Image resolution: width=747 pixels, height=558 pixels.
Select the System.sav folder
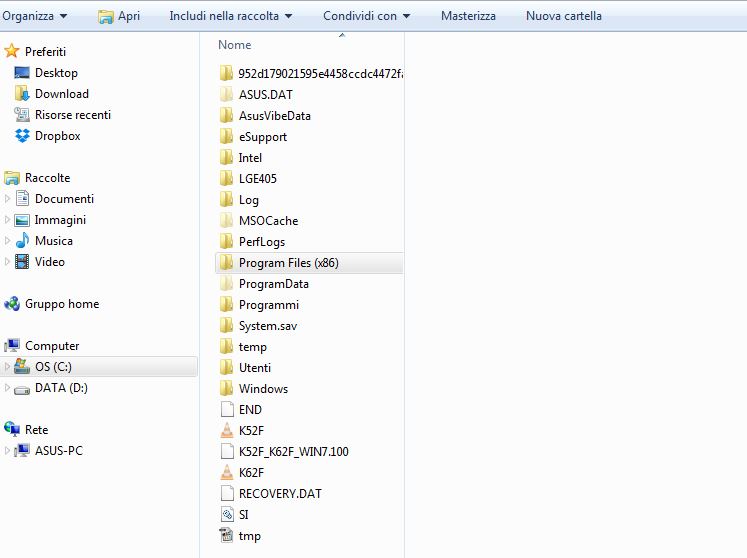[x=259, y=325]
